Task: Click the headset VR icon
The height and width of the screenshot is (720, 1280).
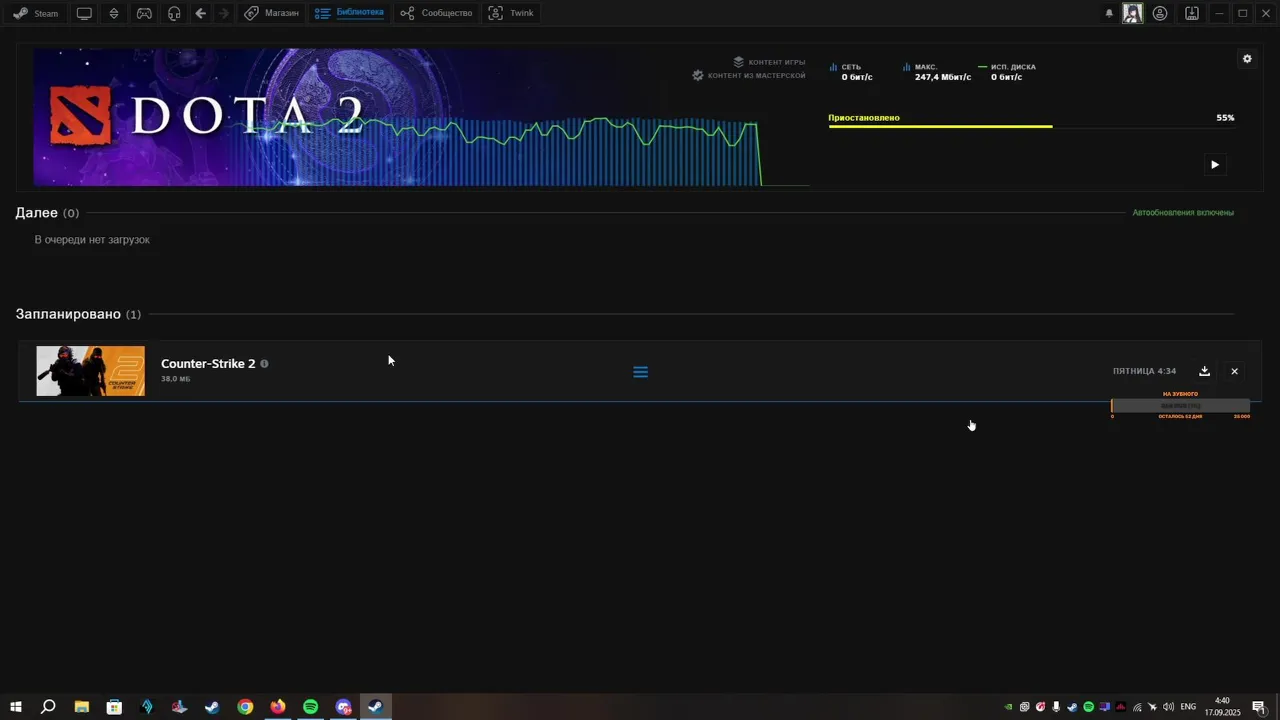Action: [174, 13]
